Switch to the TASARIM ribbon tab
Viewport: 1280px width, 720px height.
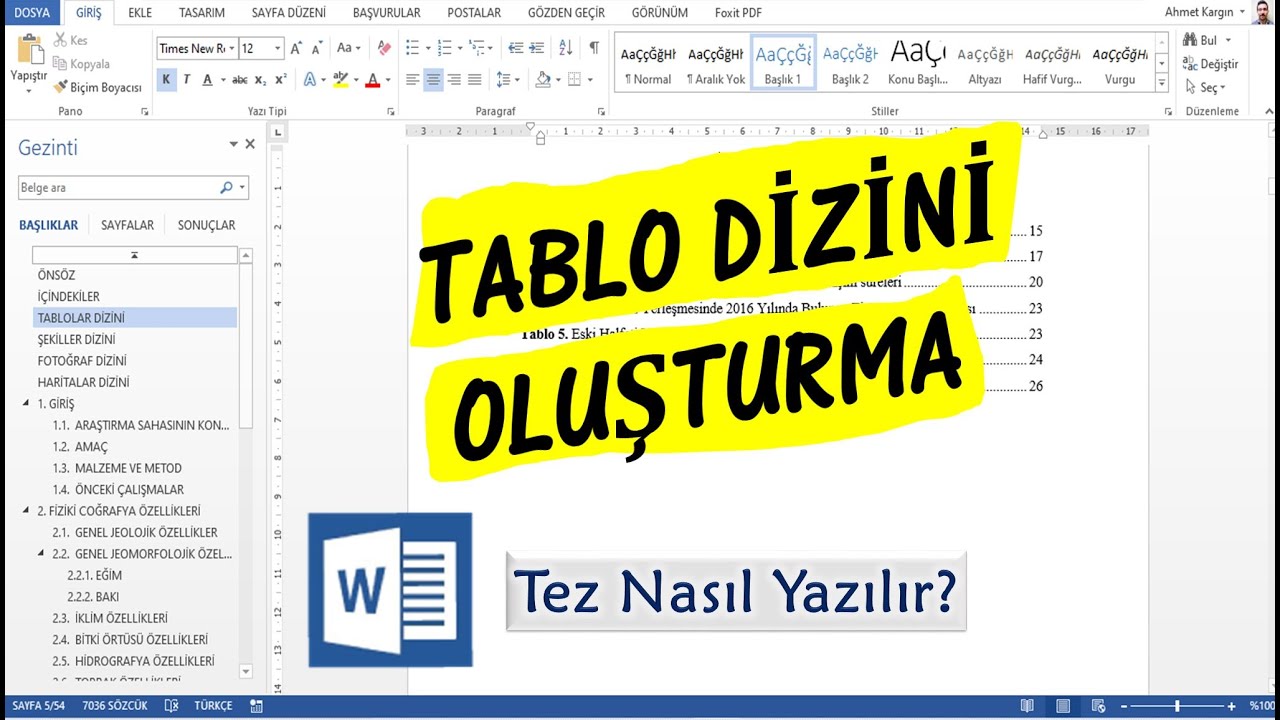click(202, 13)
